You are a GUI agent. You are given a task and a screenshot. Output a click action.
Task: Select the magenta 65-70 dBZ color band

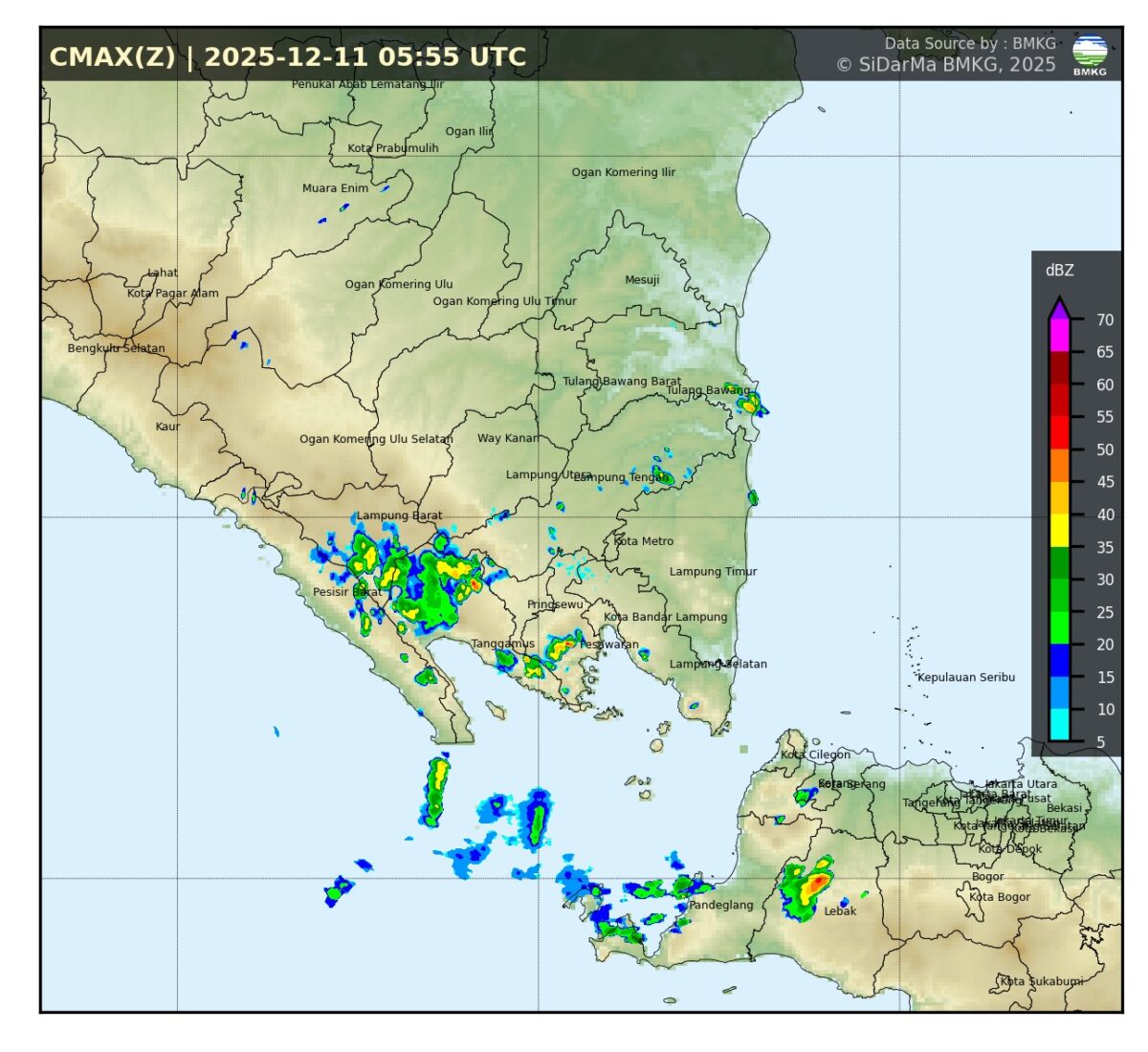coord(1059,336)
